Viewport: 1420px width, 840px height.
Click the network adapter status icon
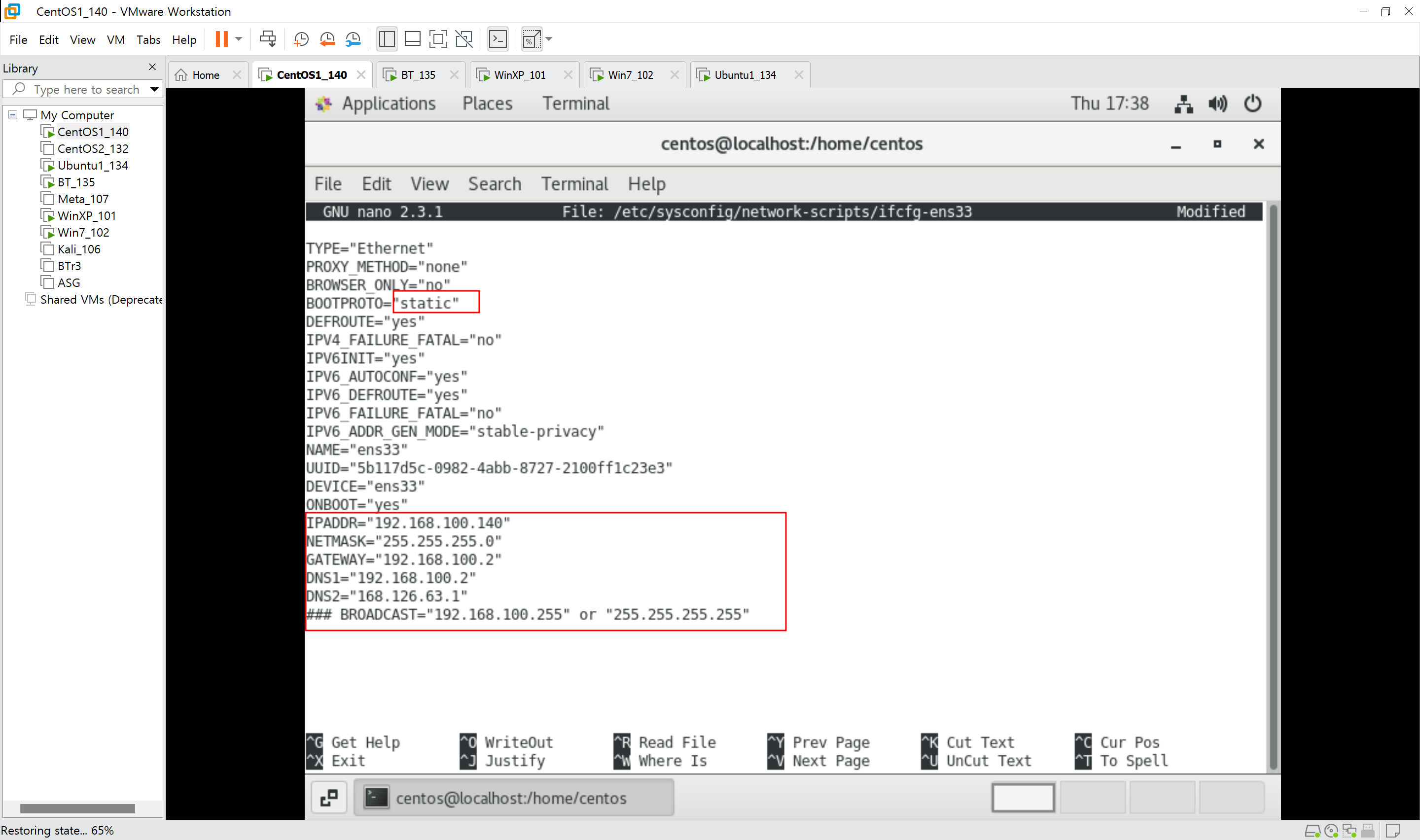pos(1349,831)
